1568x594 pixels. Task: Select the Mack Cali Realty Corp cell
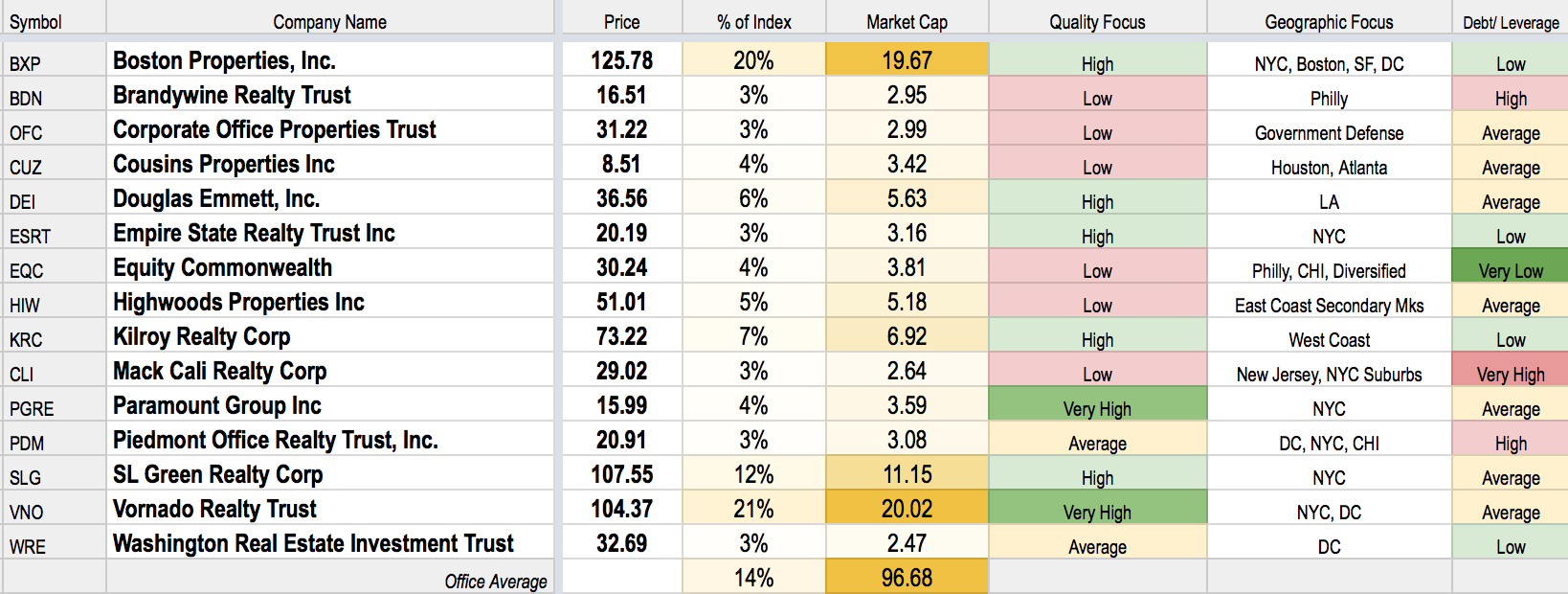coord(330,370)
